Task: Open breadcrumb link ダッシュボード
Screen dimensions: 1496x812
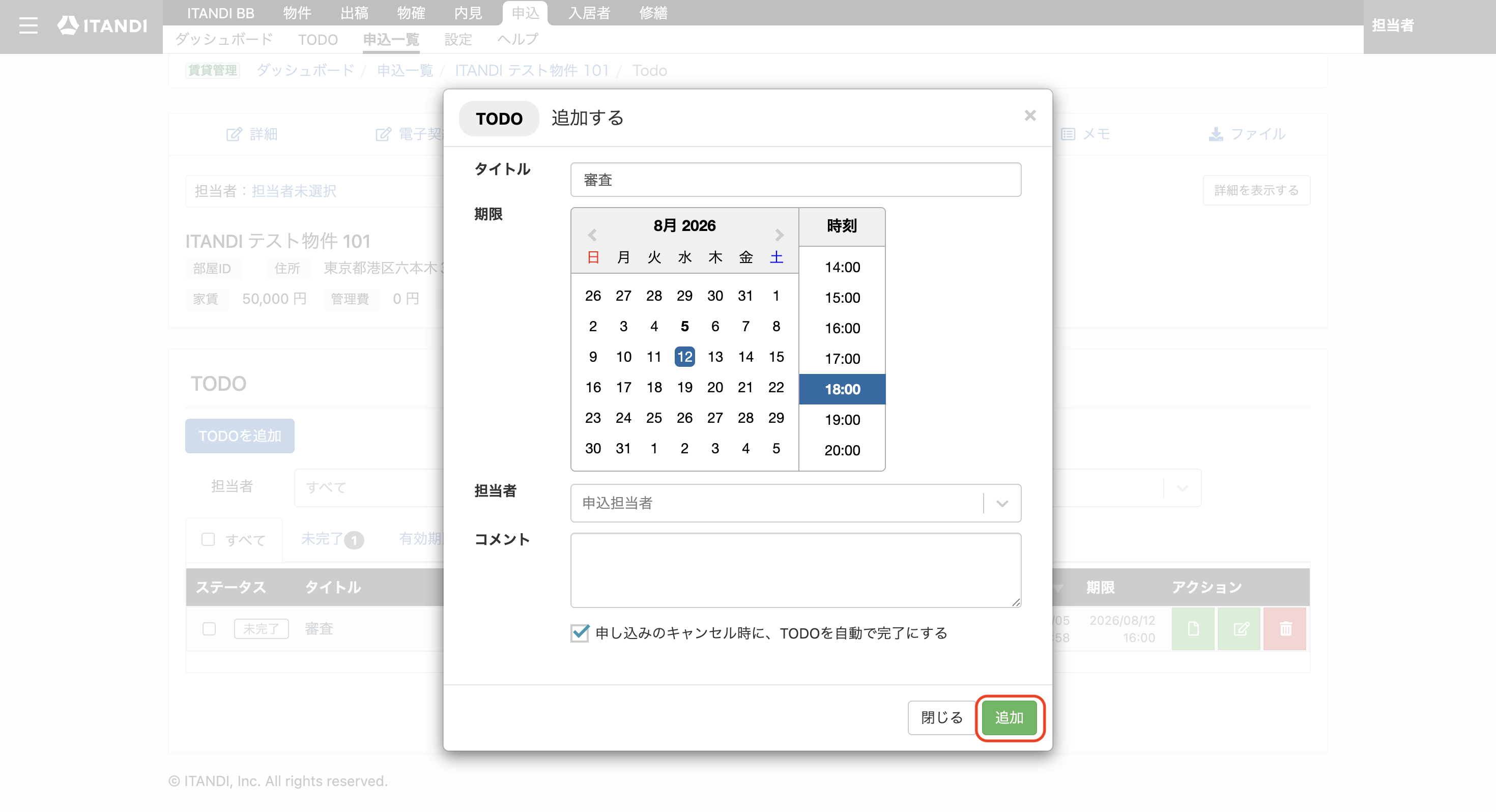Action: (305, 70)
